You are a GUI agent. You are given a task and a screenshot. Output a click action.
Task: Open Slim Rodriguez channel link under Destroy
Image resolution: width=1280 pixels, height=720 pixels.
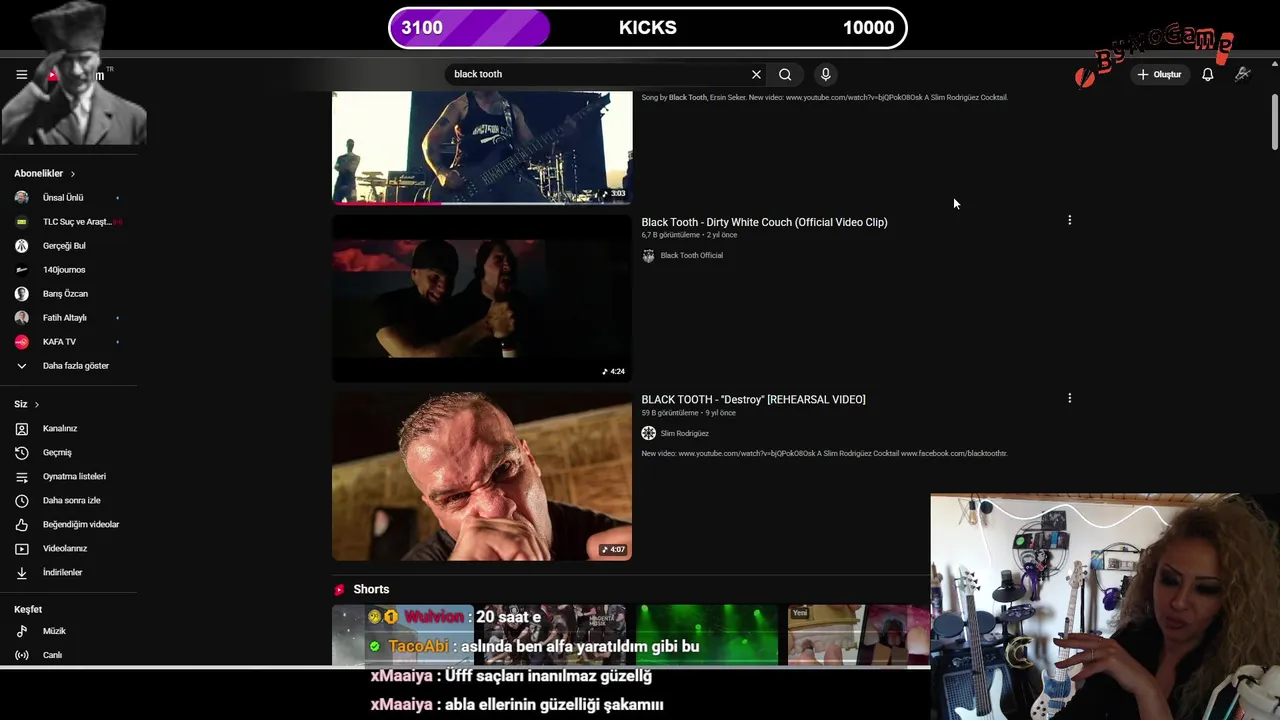click(x=684, y=433)
